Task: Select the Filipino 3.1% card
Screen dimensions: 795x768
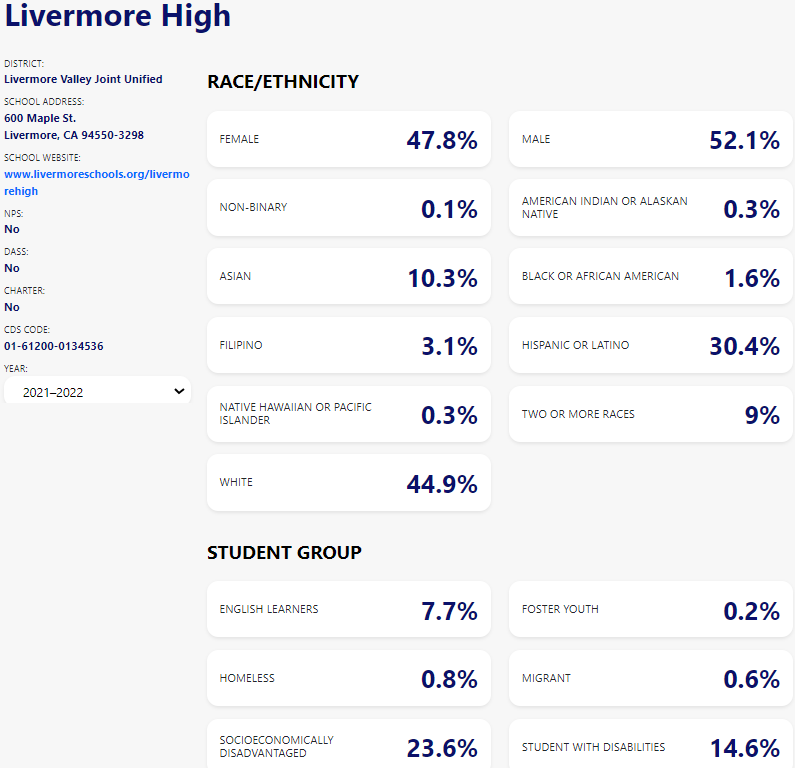Action: [x=348, y=346]
